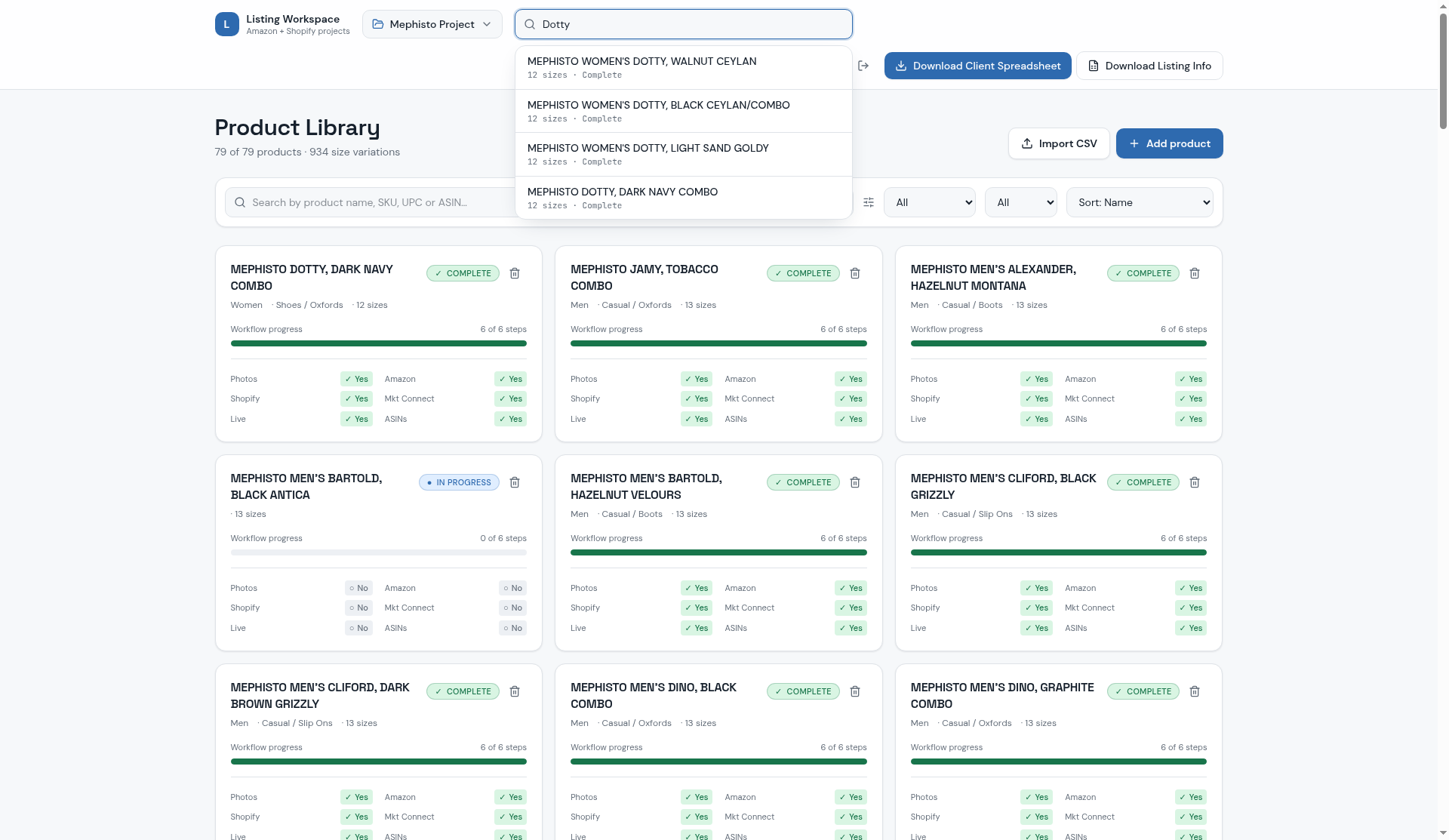Click the Import CSV button
The image size is (1449, 840).
[x=1059, y=143]
